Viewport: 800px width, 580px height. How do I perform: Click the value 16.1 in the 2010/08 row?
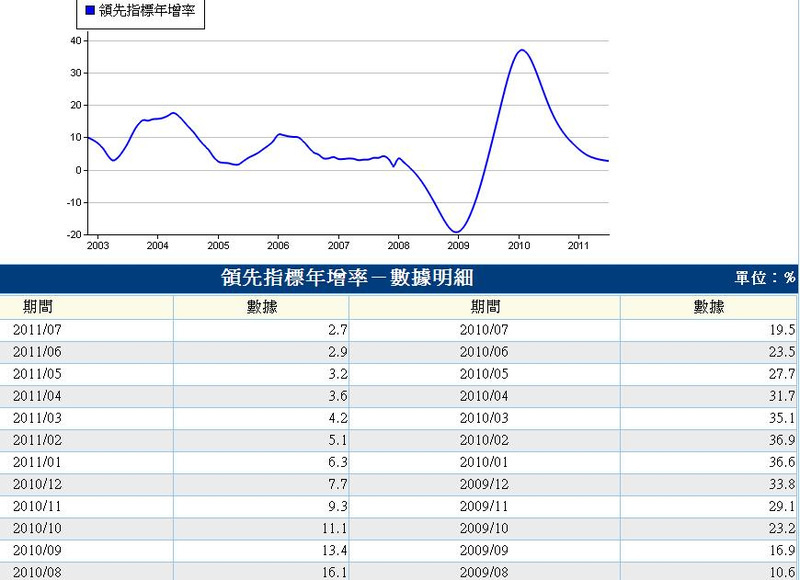pyautogui.click(x=334, y=572)
